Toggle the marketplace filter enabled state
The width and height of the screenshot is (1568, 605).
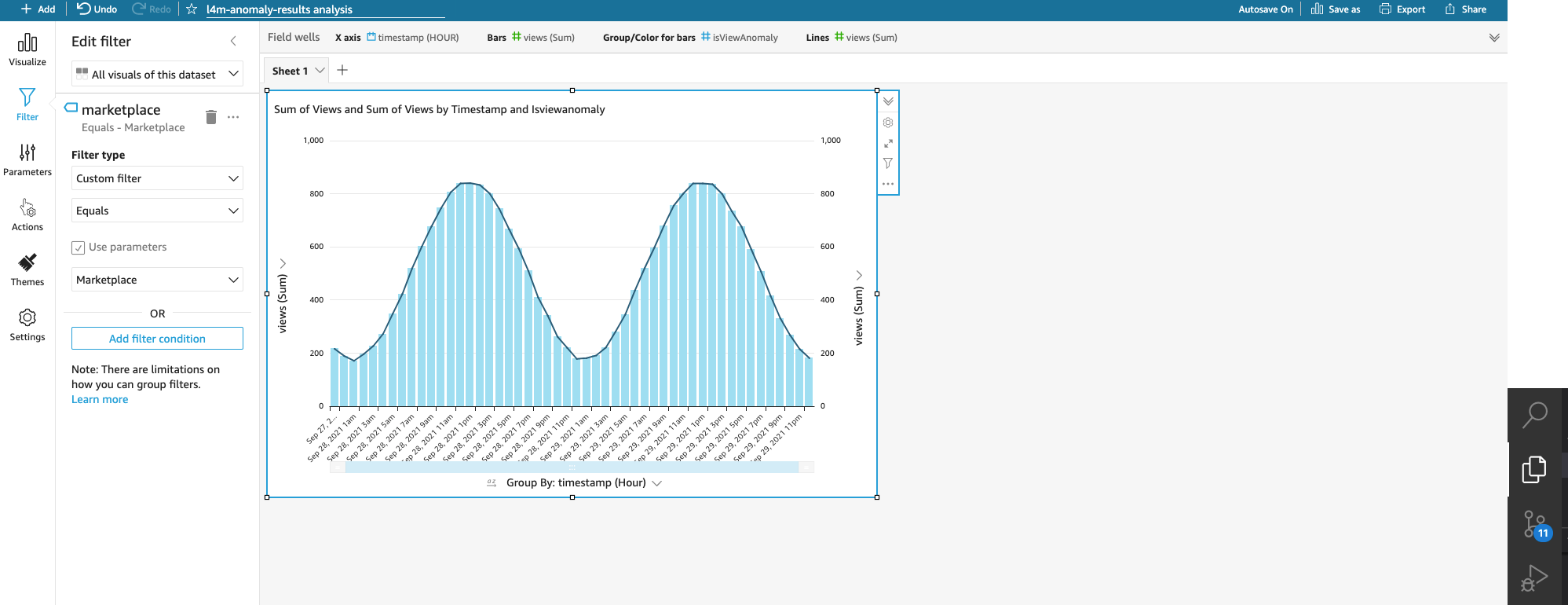coord(71,108)
